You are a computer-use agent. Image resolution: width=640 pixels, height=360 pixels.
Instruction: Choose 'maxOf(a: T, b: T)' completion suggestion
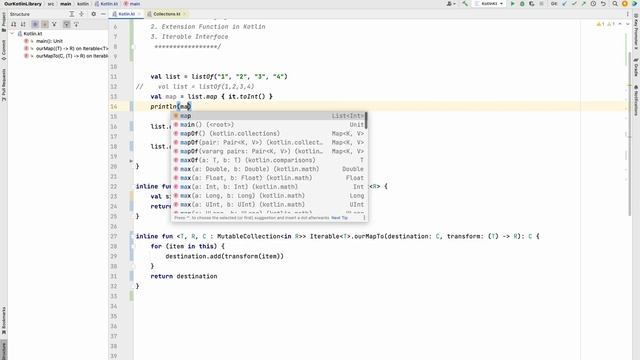(x=269, y=160)
